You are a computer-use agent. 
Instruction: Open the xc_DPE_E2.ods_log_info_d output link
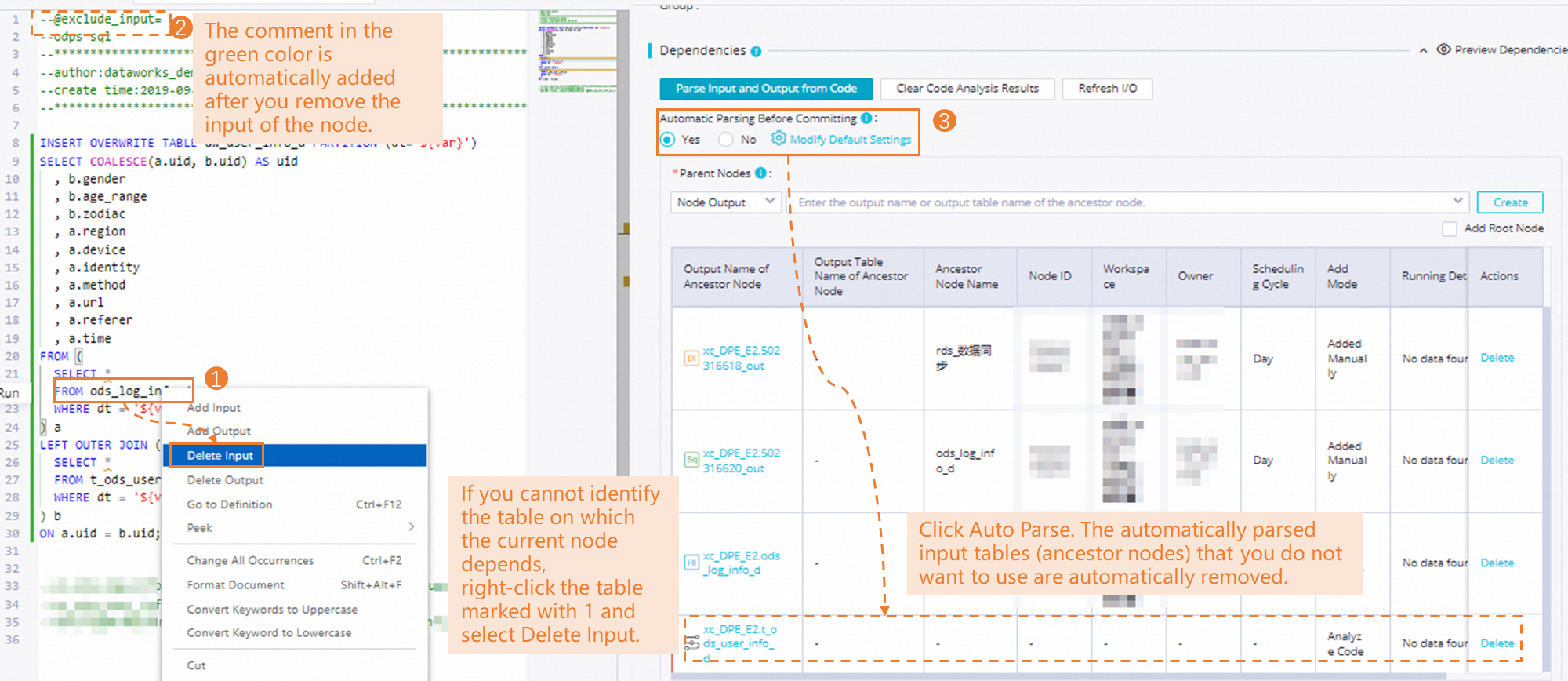point(741,563)
